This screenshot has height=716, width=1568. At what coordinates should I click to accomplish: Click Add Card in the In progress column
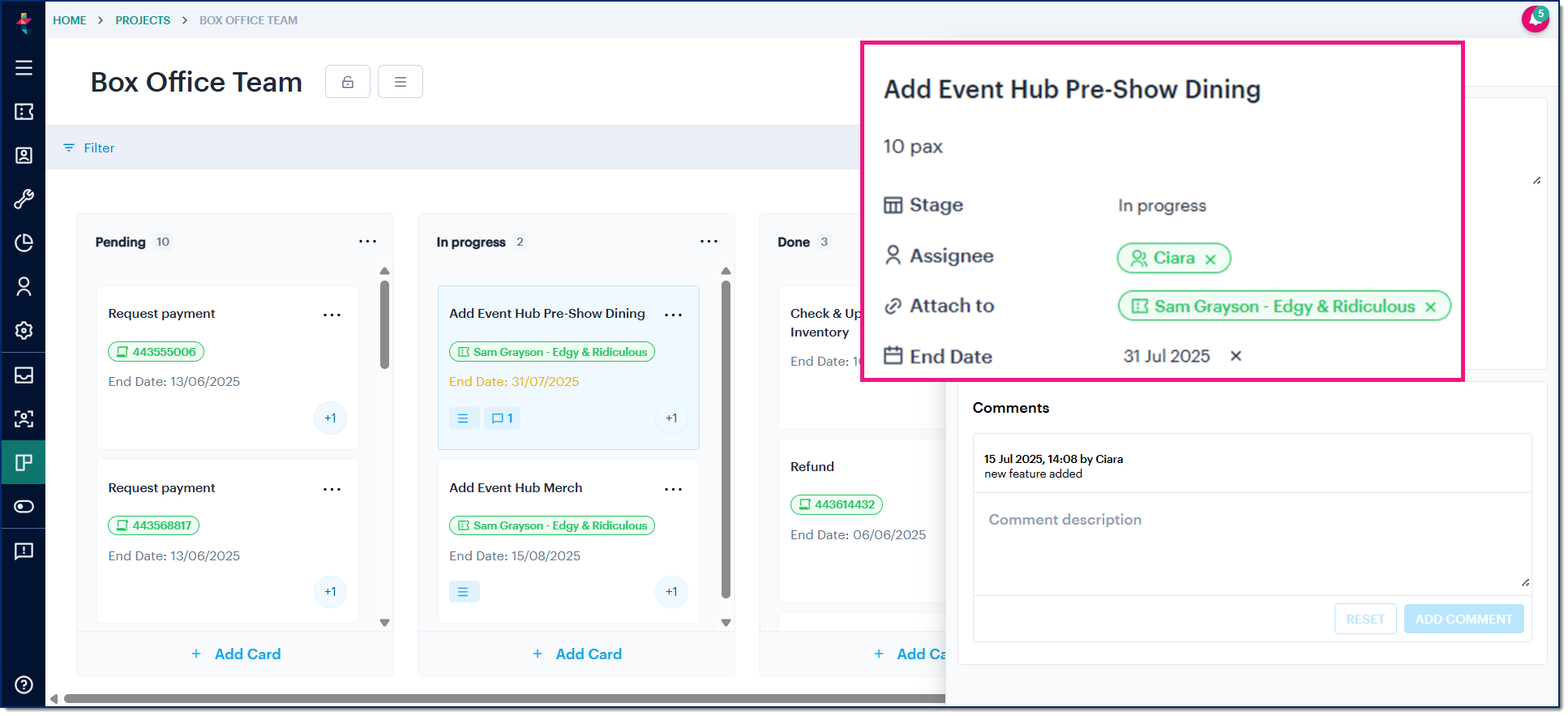(x=577, y=654)
